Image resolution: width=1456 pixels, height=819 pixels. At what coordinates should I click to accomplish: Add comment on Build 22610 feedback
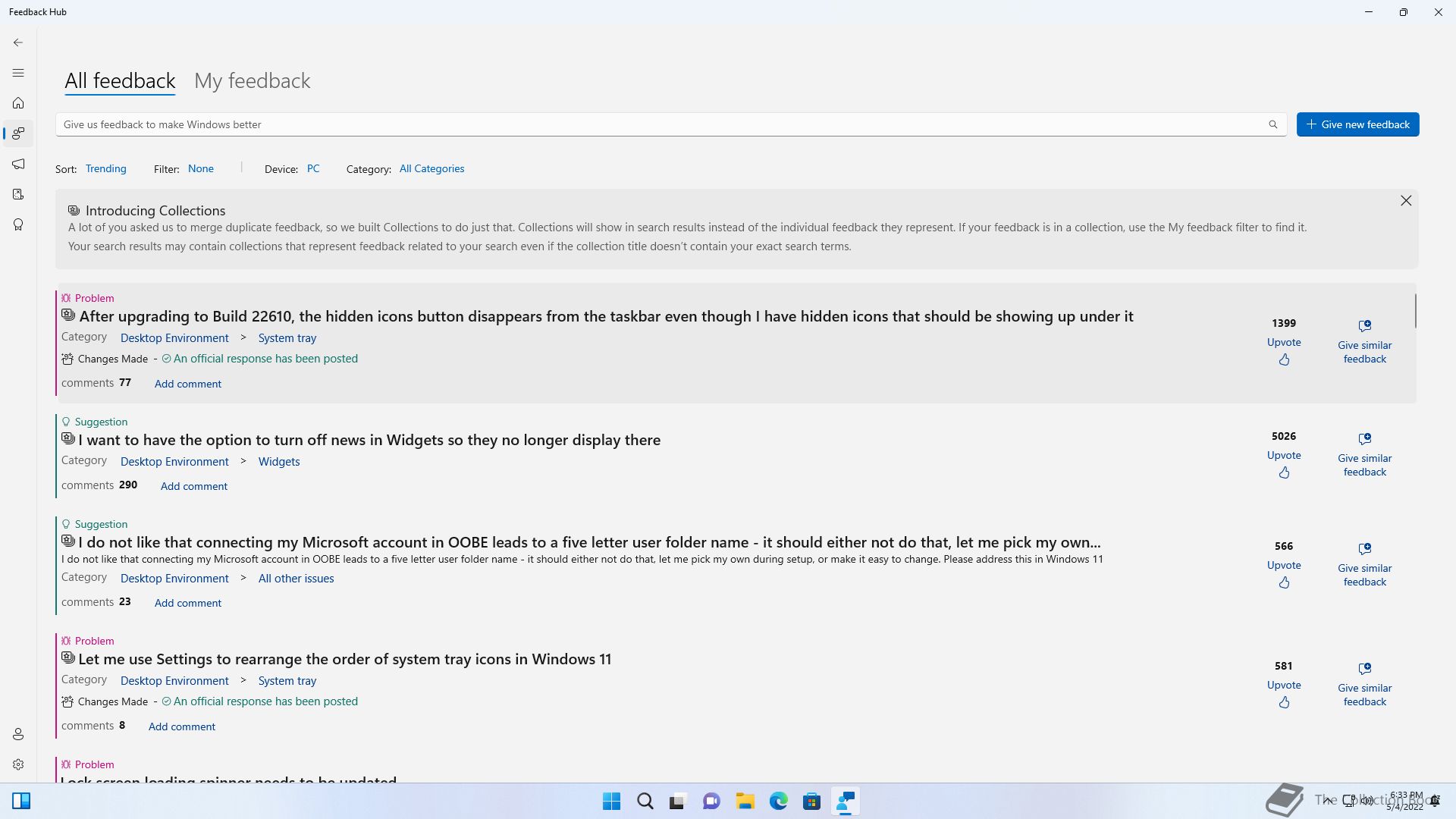[188, 384]
